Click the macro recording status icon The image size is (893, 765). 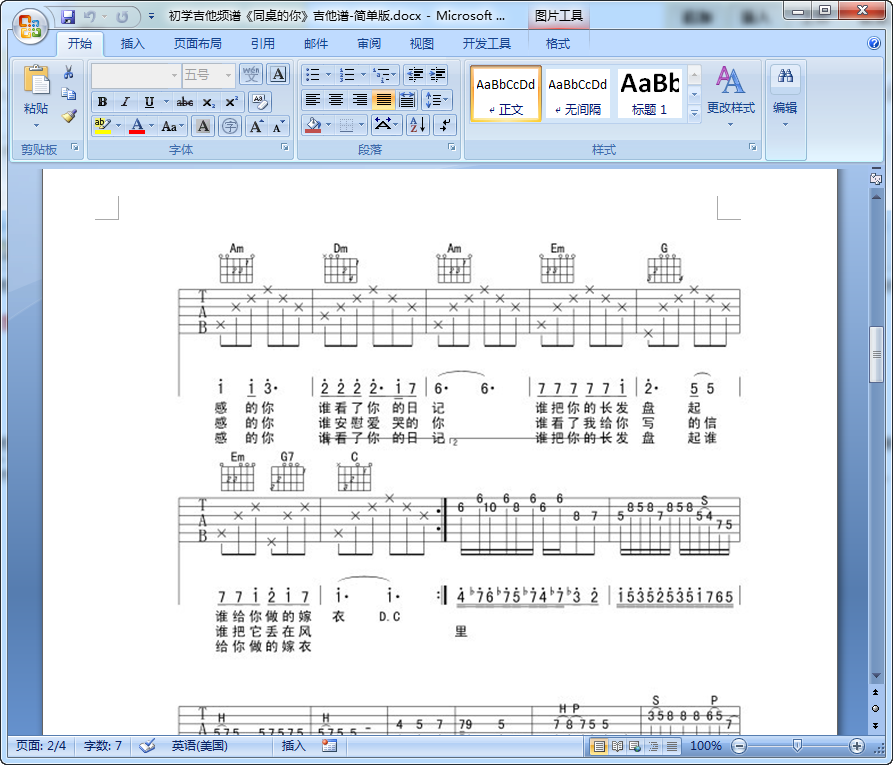[329, 746]
